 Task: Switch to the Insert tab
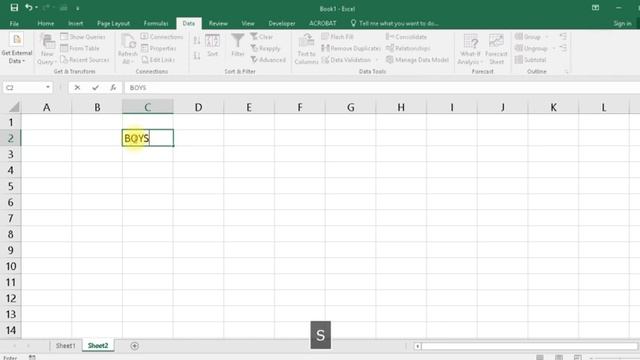pos(76,23)
